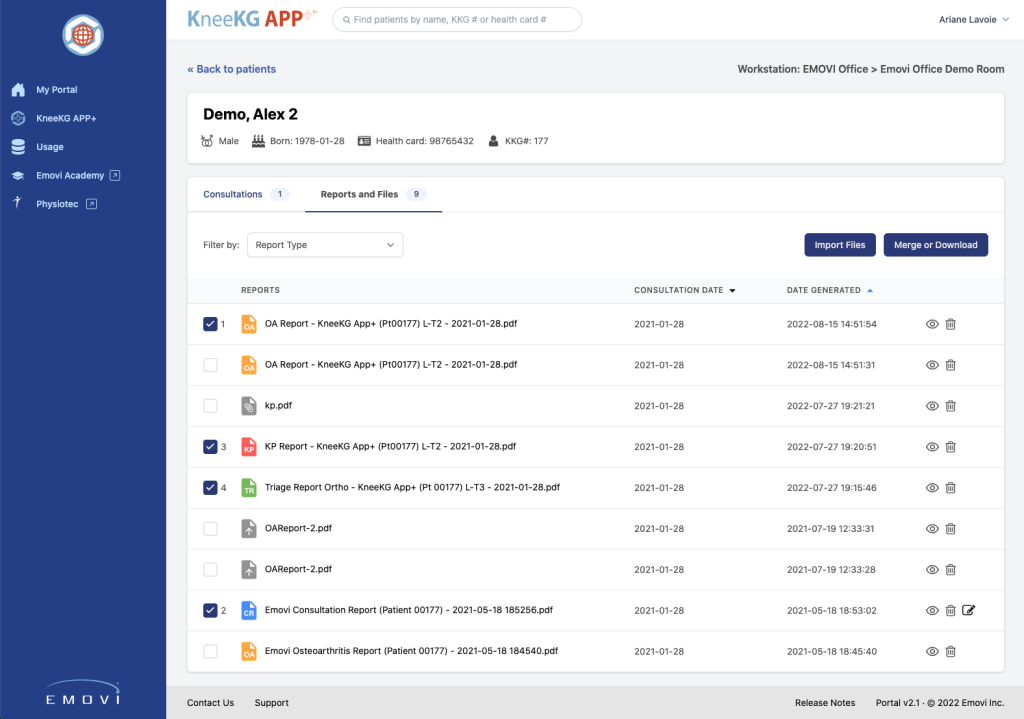Uncheck the OA Report generated at 14:51:54
1024x719 pixels.
[210, 324]
